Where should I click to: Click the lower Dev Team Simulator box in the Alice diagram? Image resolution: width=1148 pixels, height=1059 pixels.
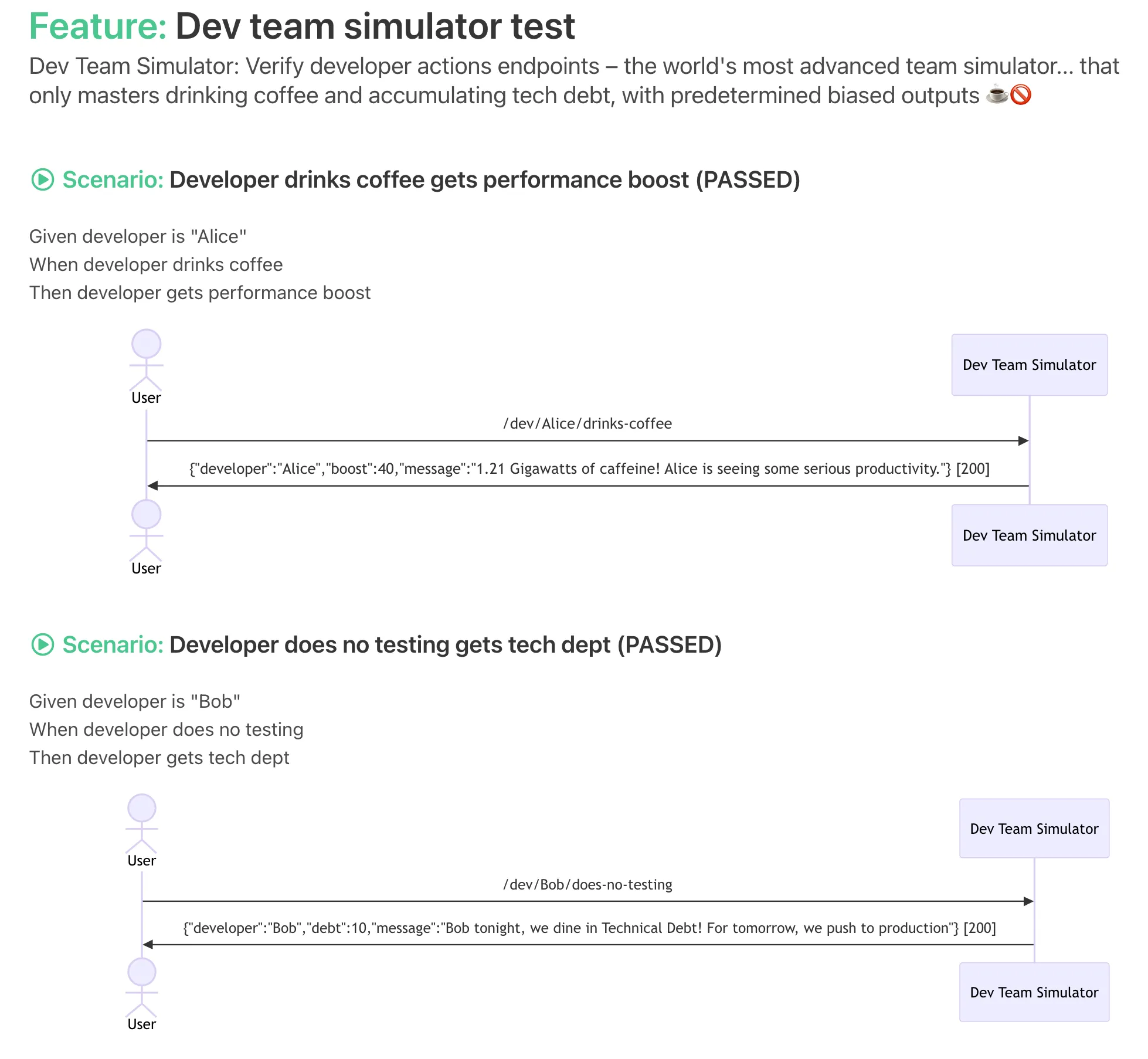point(1029,535)
